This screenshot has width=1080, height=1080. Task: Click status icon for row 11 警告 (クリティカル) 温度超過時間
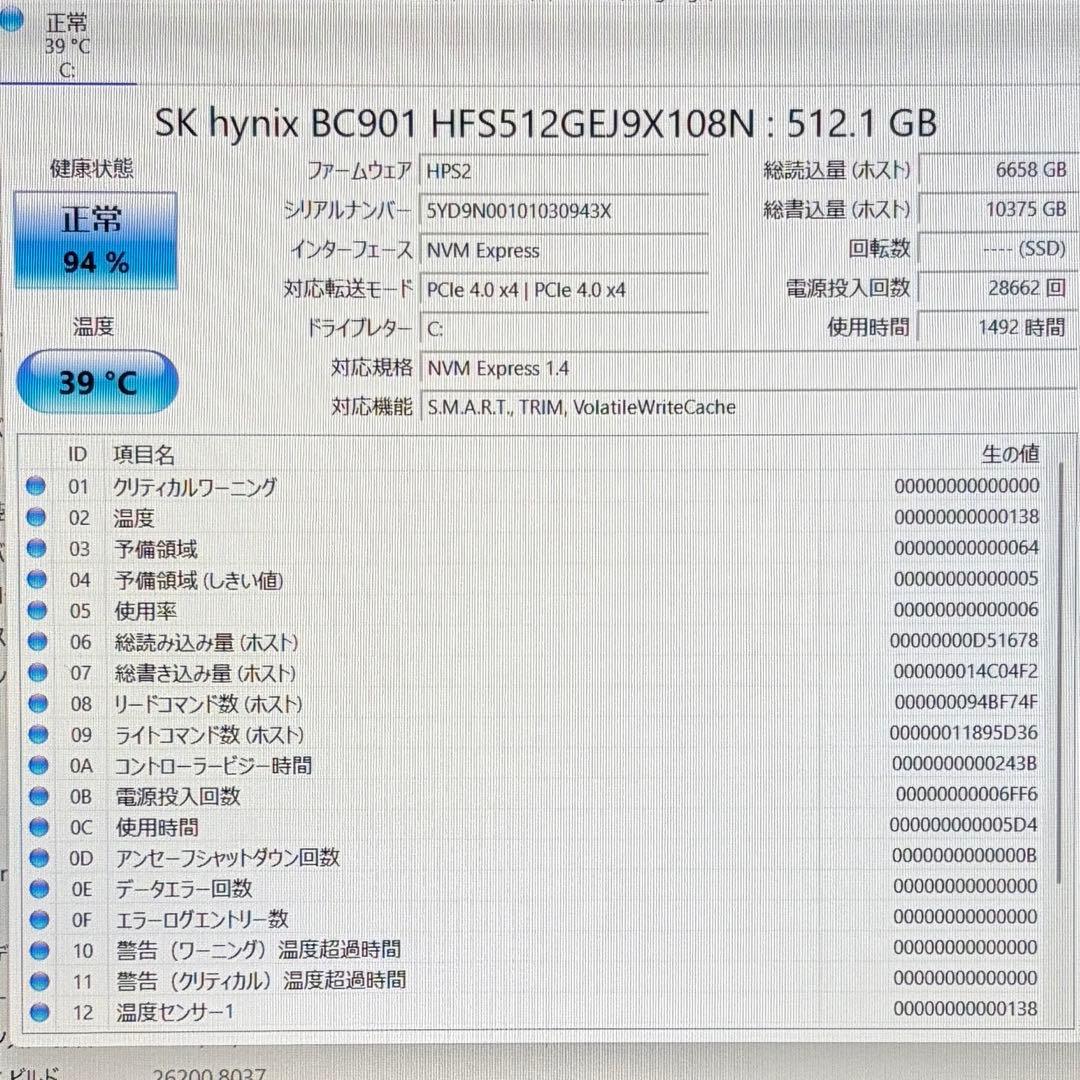click(x=40, y=981)
